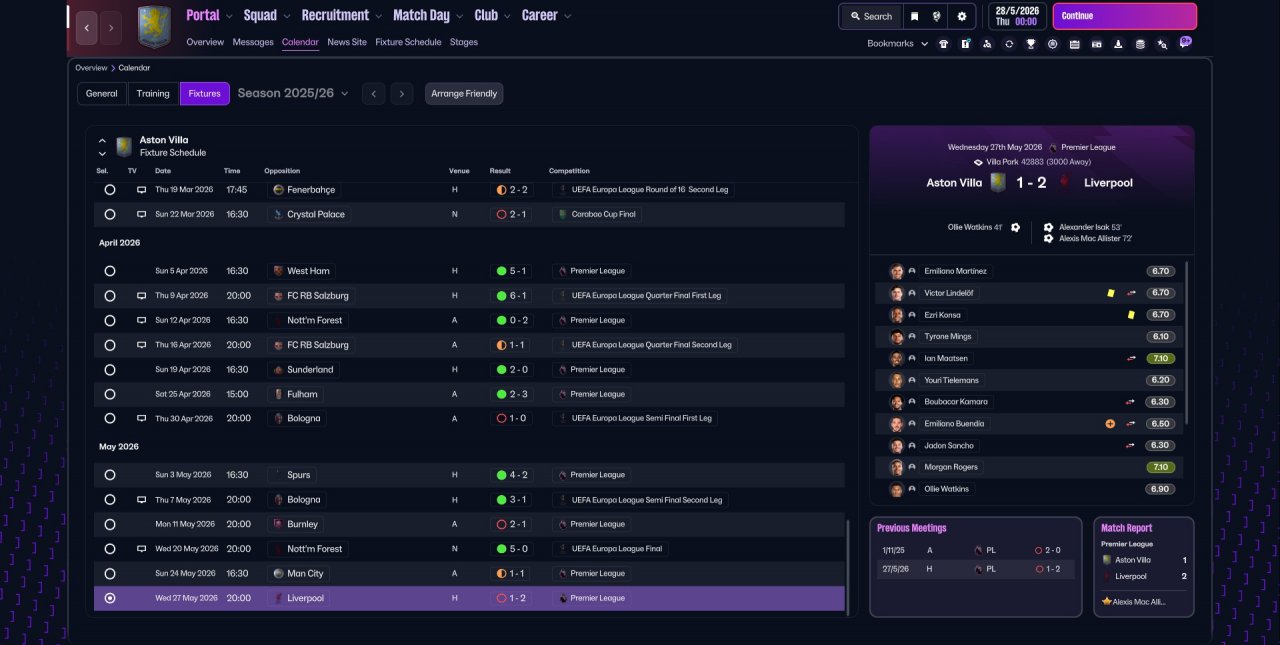Open the News Site sub-tab

click(x=347, y=42)
